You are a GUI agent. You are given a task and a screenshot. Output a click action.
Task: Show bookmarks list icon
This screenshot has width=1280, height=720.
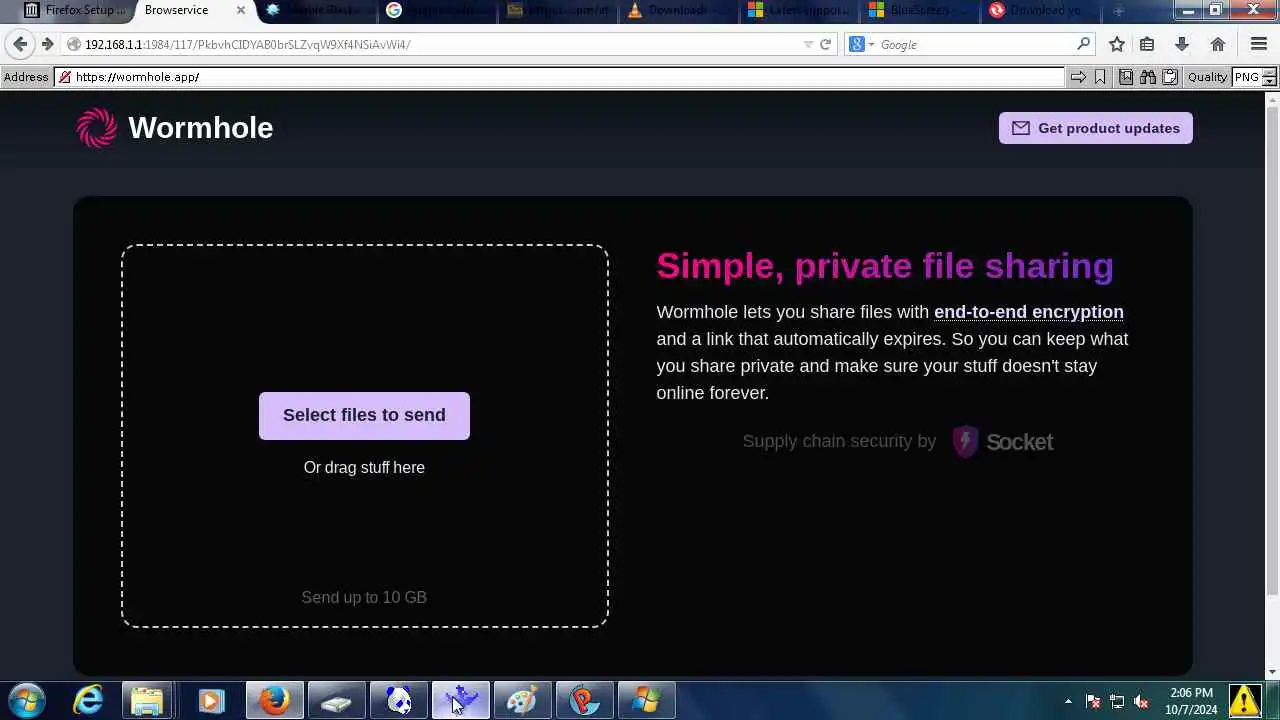click(1147, 44)
